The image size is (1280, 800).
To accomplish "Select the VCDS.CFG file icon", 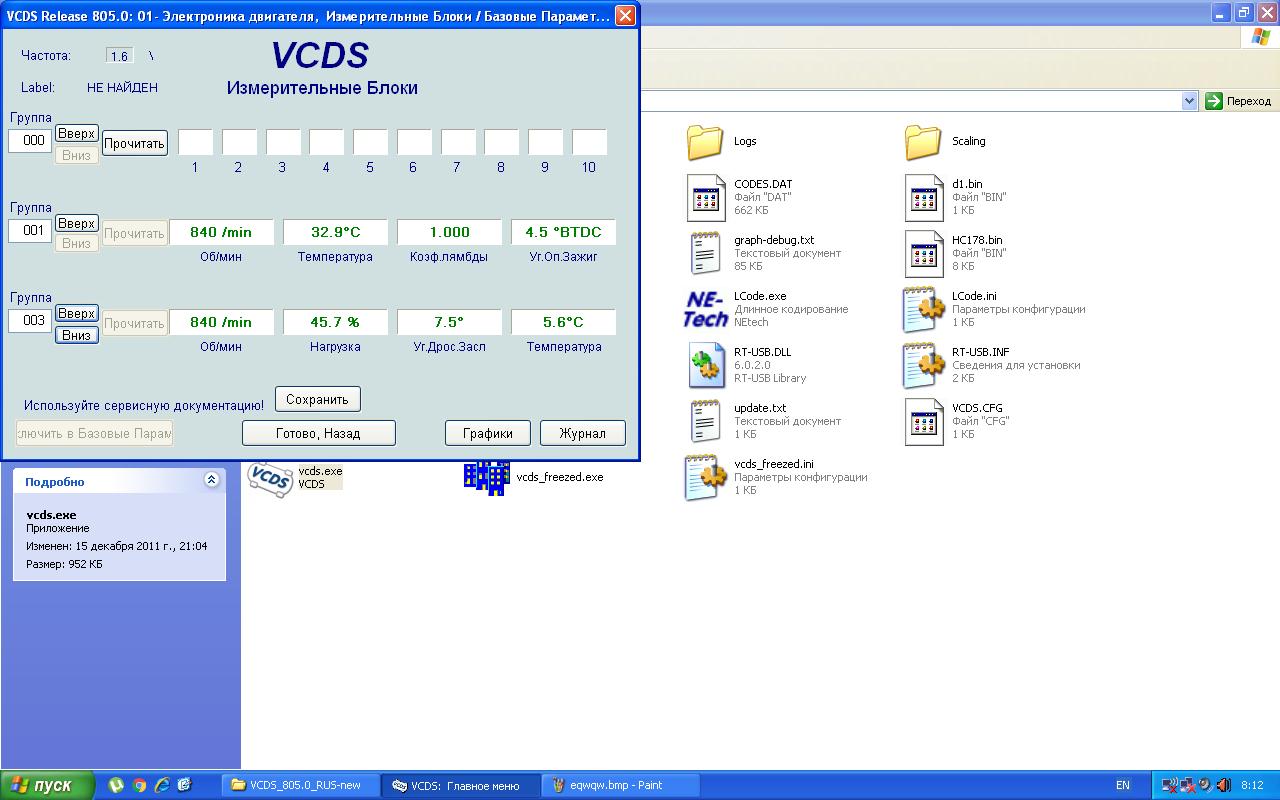I will [x=923, y=421].
